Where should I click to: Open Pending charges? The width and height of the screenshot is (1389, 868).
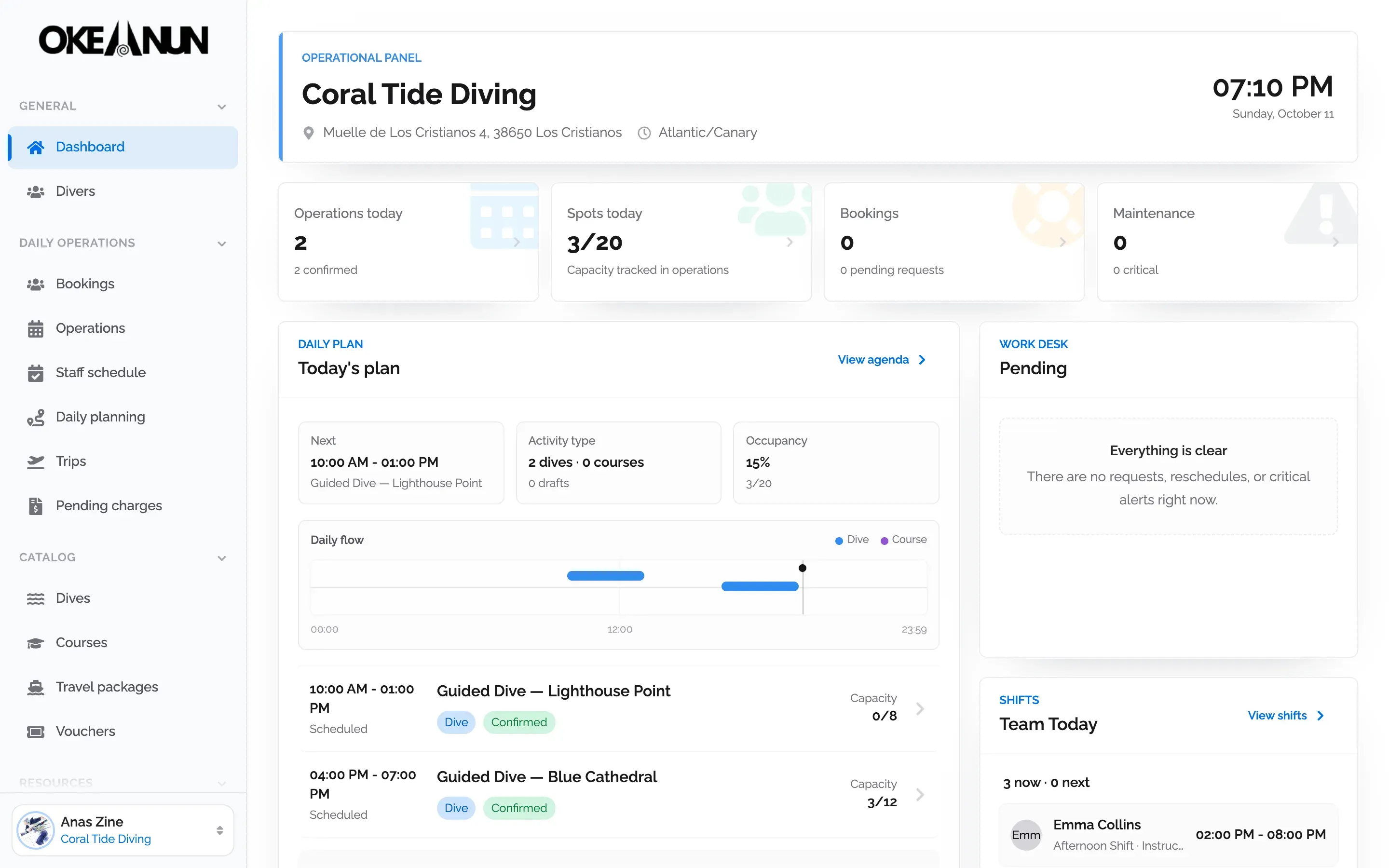tap(123, 506)
